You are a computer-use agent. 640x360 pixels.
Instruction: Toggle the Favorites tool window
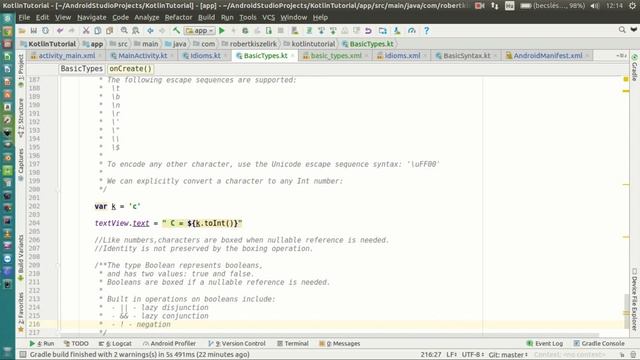click(21, 312)
